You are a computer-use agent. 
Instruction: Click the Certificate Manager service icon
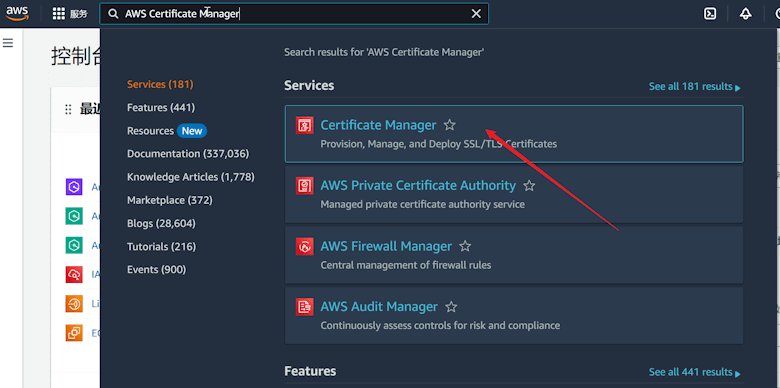point(304,125)
